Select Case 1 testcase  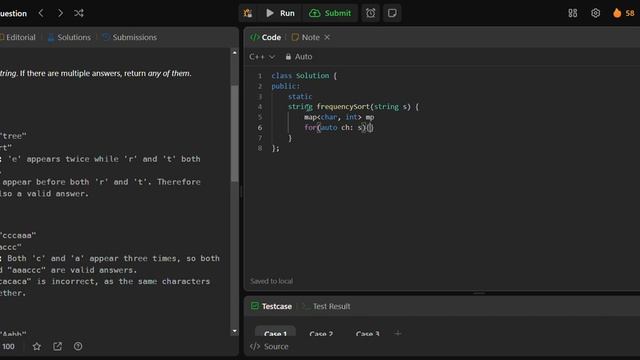click(x=276, y=333)
